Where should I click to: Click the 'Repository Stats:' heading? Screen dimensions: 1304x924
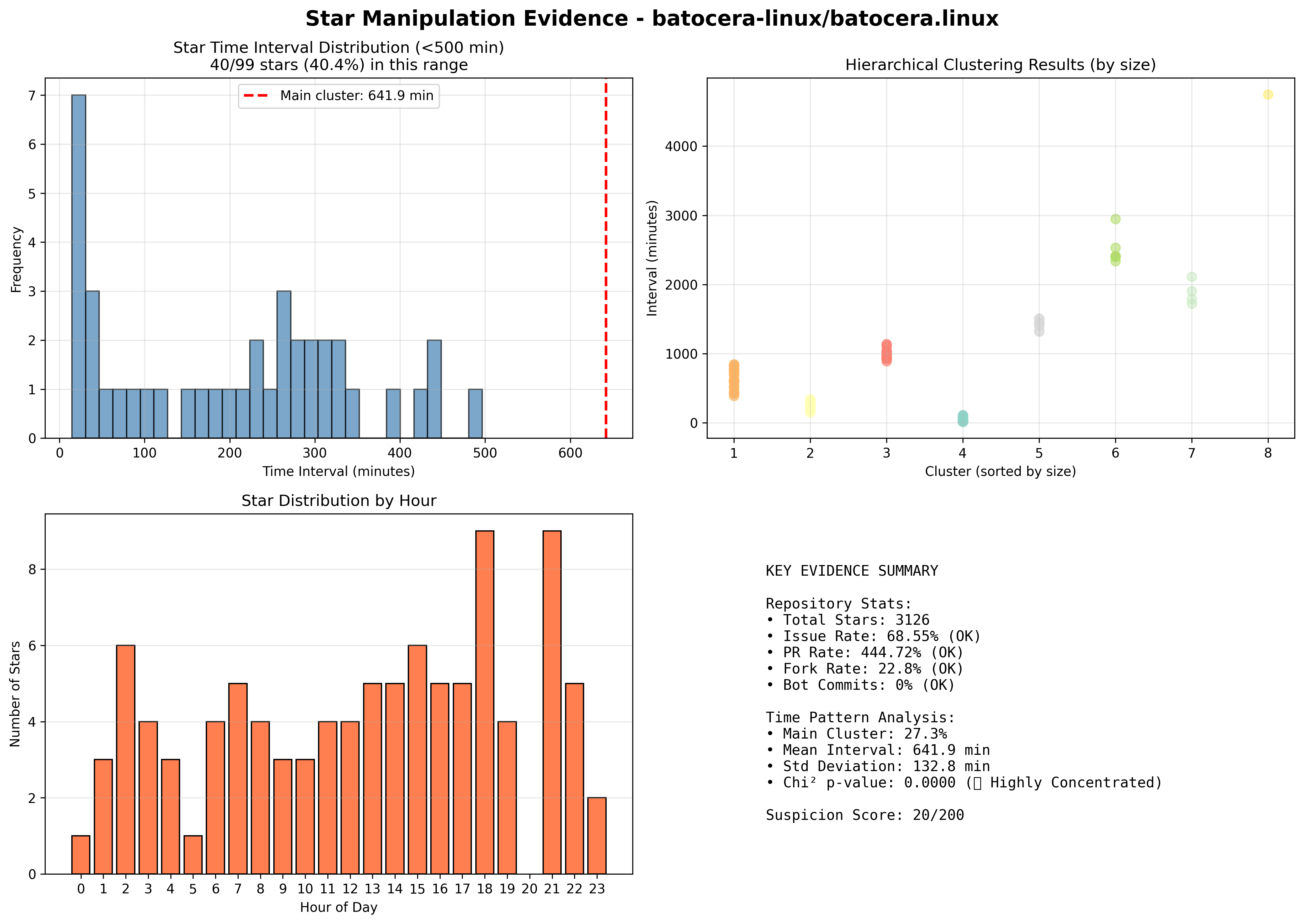(x=839, y=604)
